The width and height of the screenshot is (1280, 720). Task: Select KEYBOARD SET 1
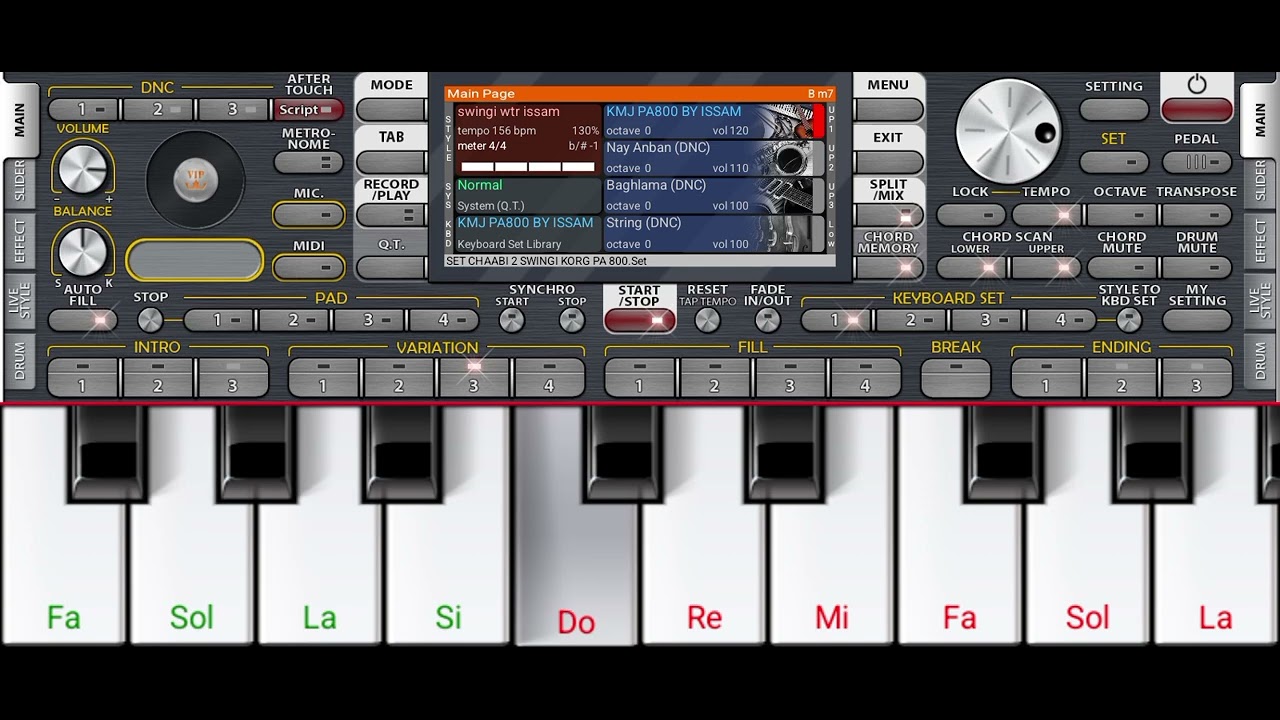pyautogui.click(x=836, y=320)
